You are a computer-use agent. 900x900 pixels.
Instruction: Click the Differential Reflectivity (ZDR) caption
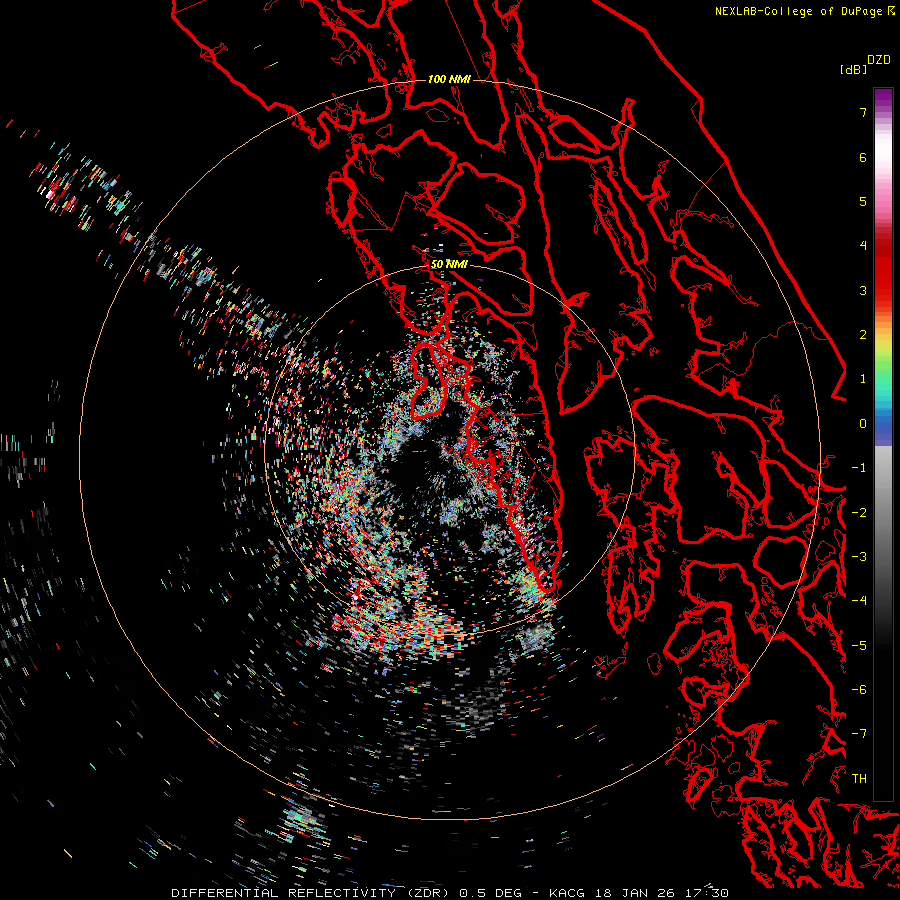[312, 893]
